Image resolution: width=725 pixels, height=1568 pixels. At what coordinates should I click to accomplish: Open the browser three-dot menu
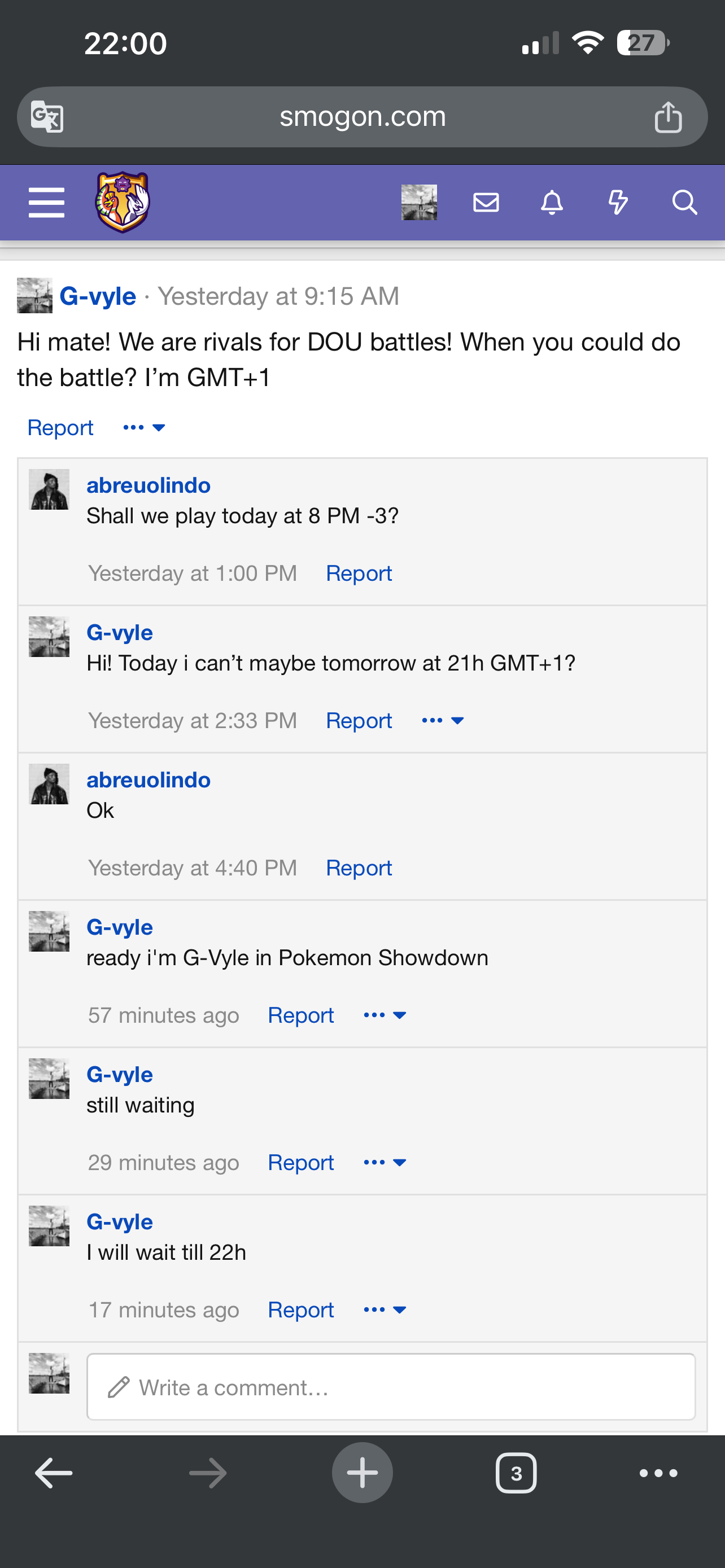658,1473
